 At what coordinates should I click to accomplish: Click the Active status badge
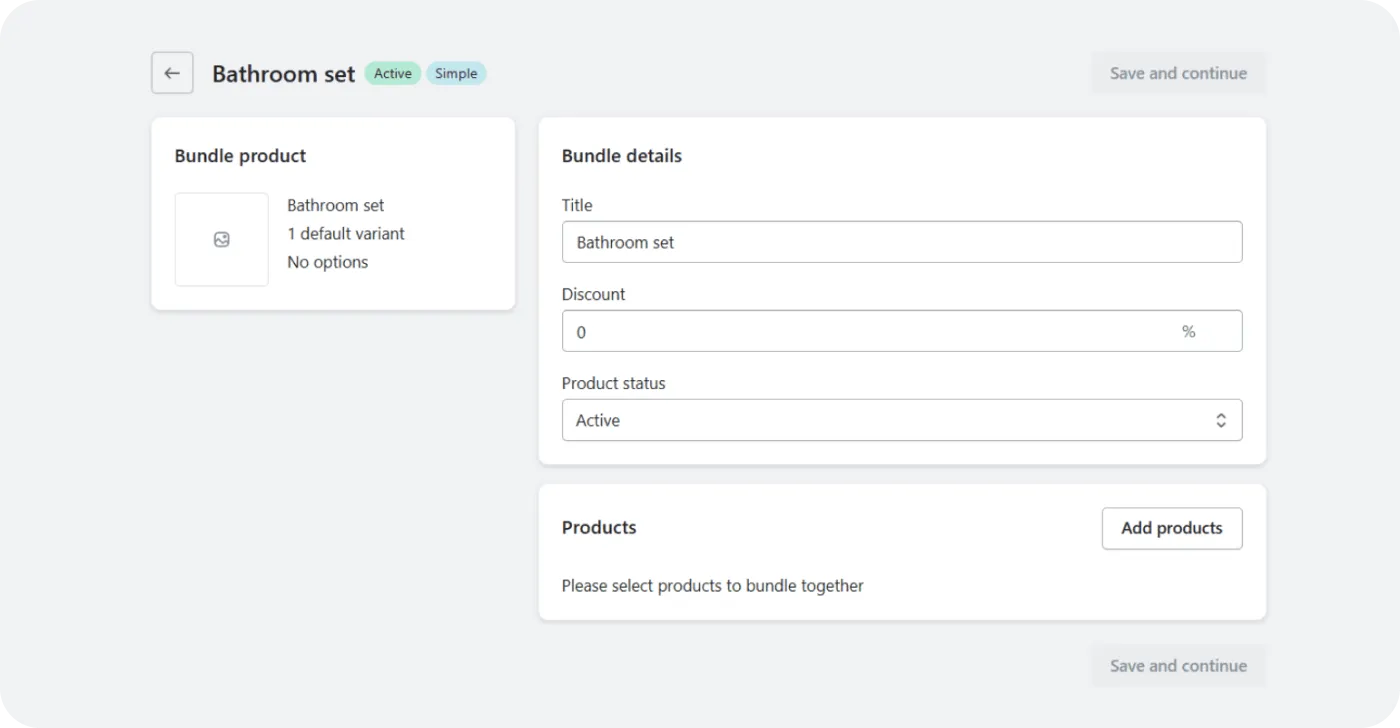[x=392, y=73]
